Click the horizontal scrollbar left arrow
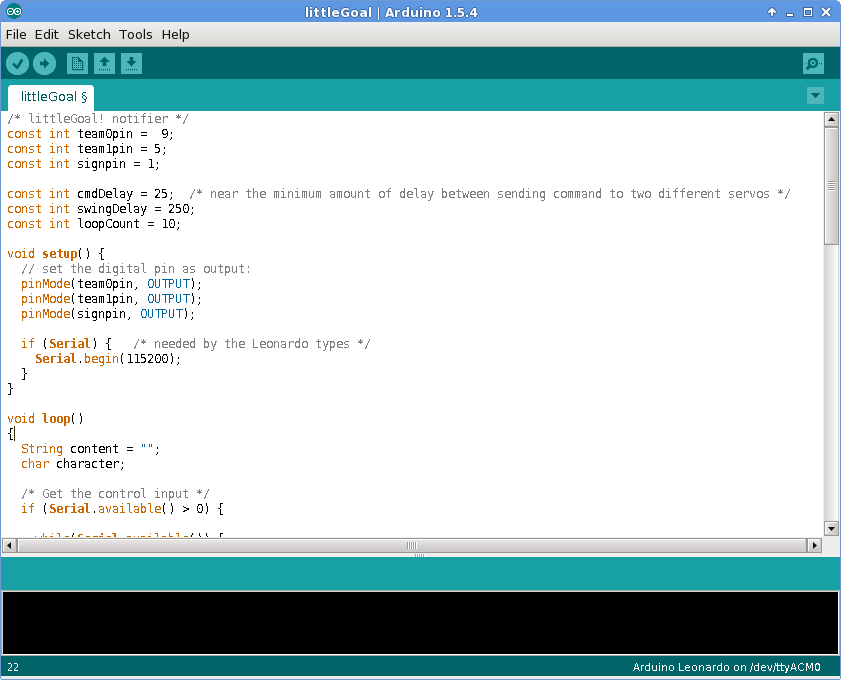The height and width of the screenshot is (680, 841). [9, 545]
